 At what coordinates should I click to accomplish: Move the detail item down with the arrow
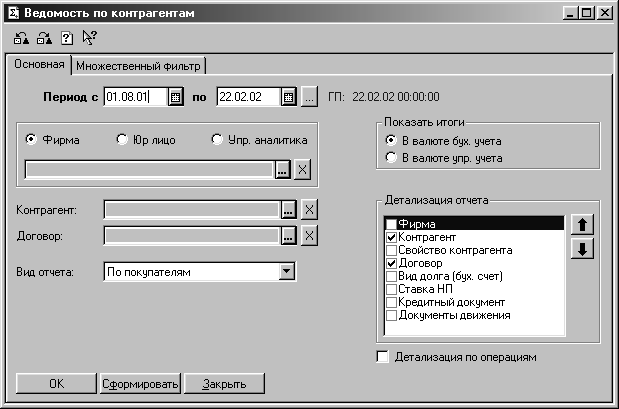pyautogui.click(x=578, y=248)
